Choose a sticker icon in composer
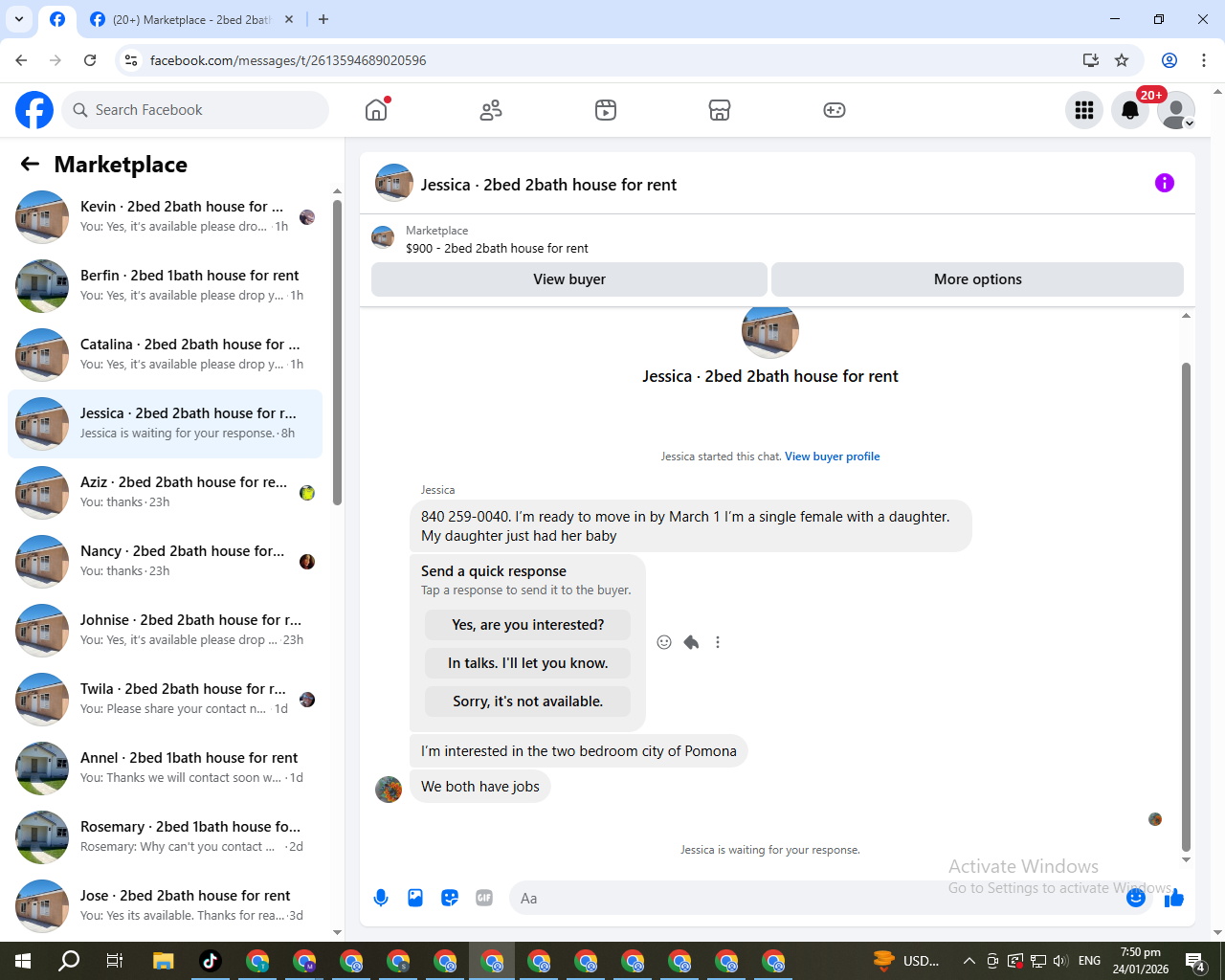This screenshot has width=1225, height=980. click(450, 898)
